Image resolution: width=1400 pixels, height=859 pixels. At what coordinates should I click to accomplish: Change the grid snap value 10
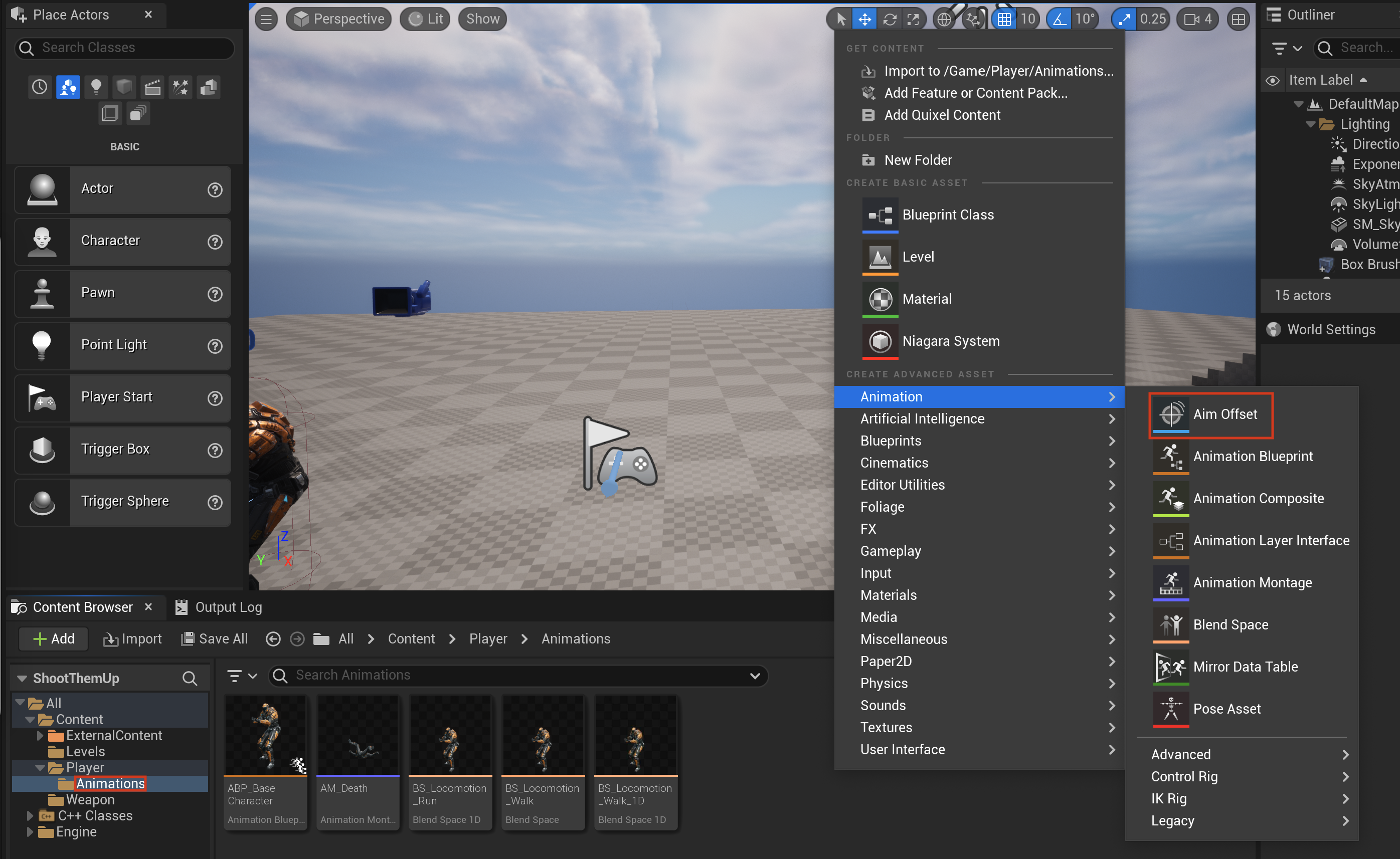coord(1028,19)
